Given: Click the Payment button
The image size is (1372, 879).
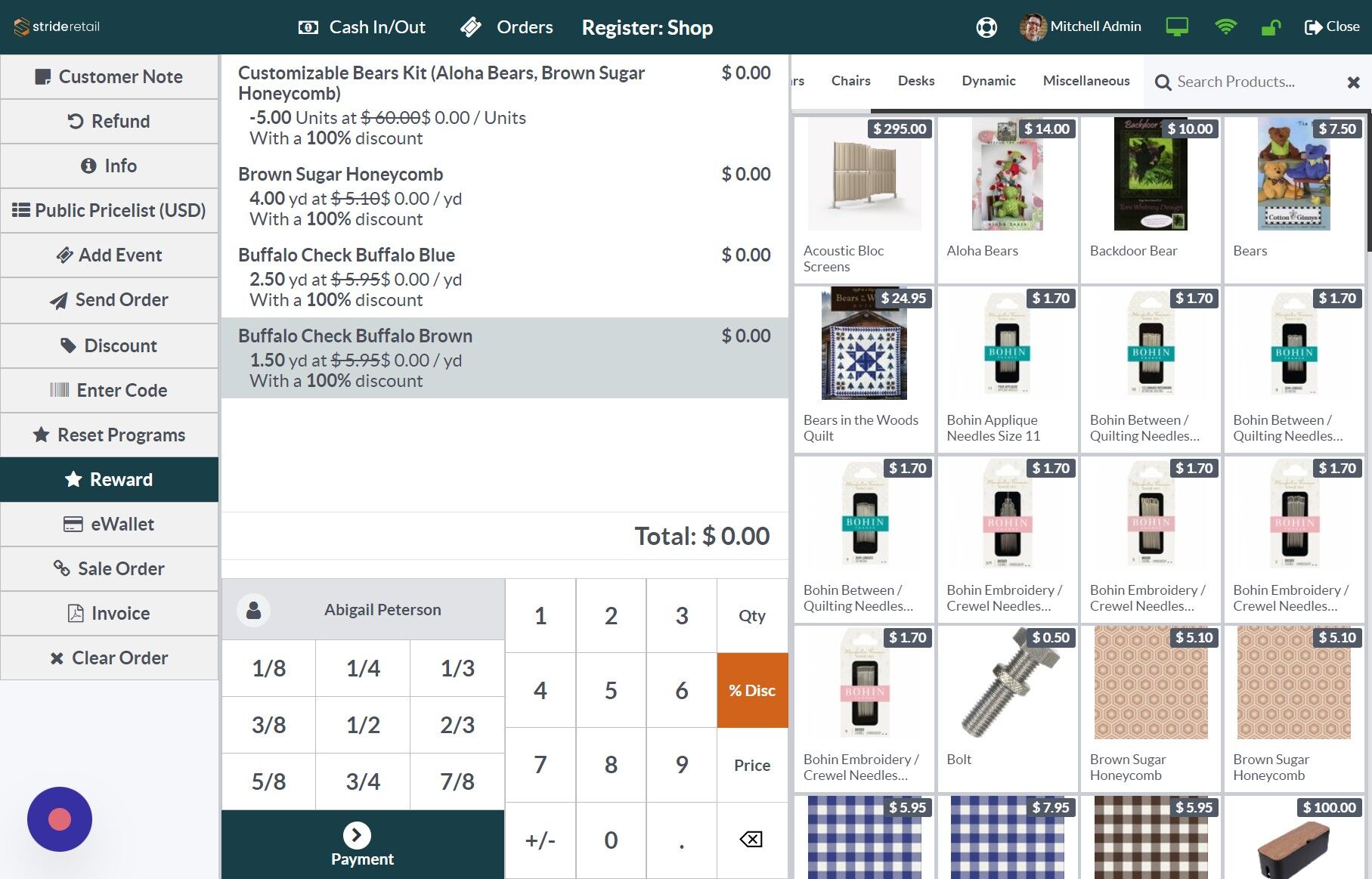Looking at the screenshot, I should click(x=361, y=844).
